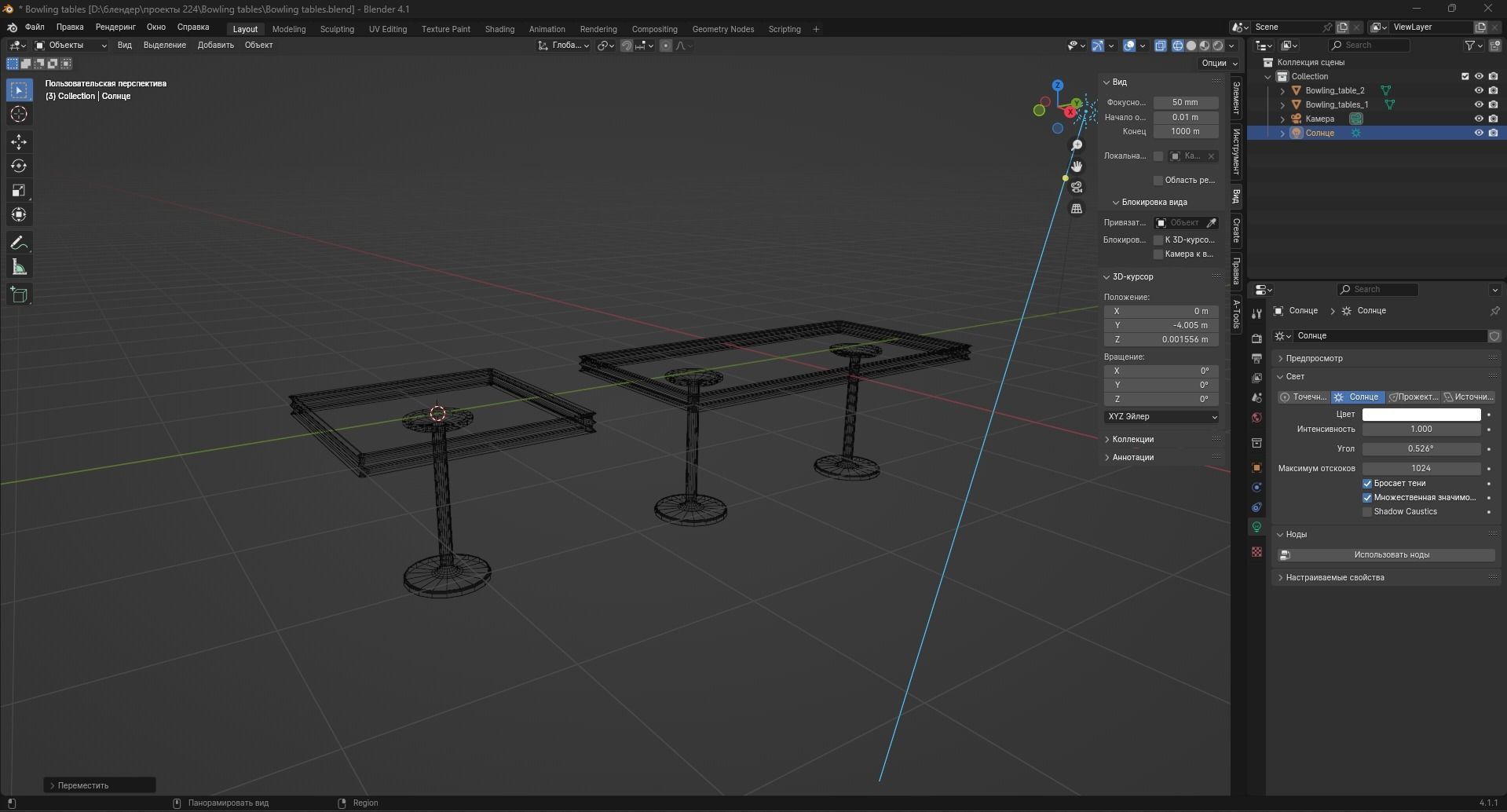Open Глоба... transform orientation dropdown

[x=564, y=46]
